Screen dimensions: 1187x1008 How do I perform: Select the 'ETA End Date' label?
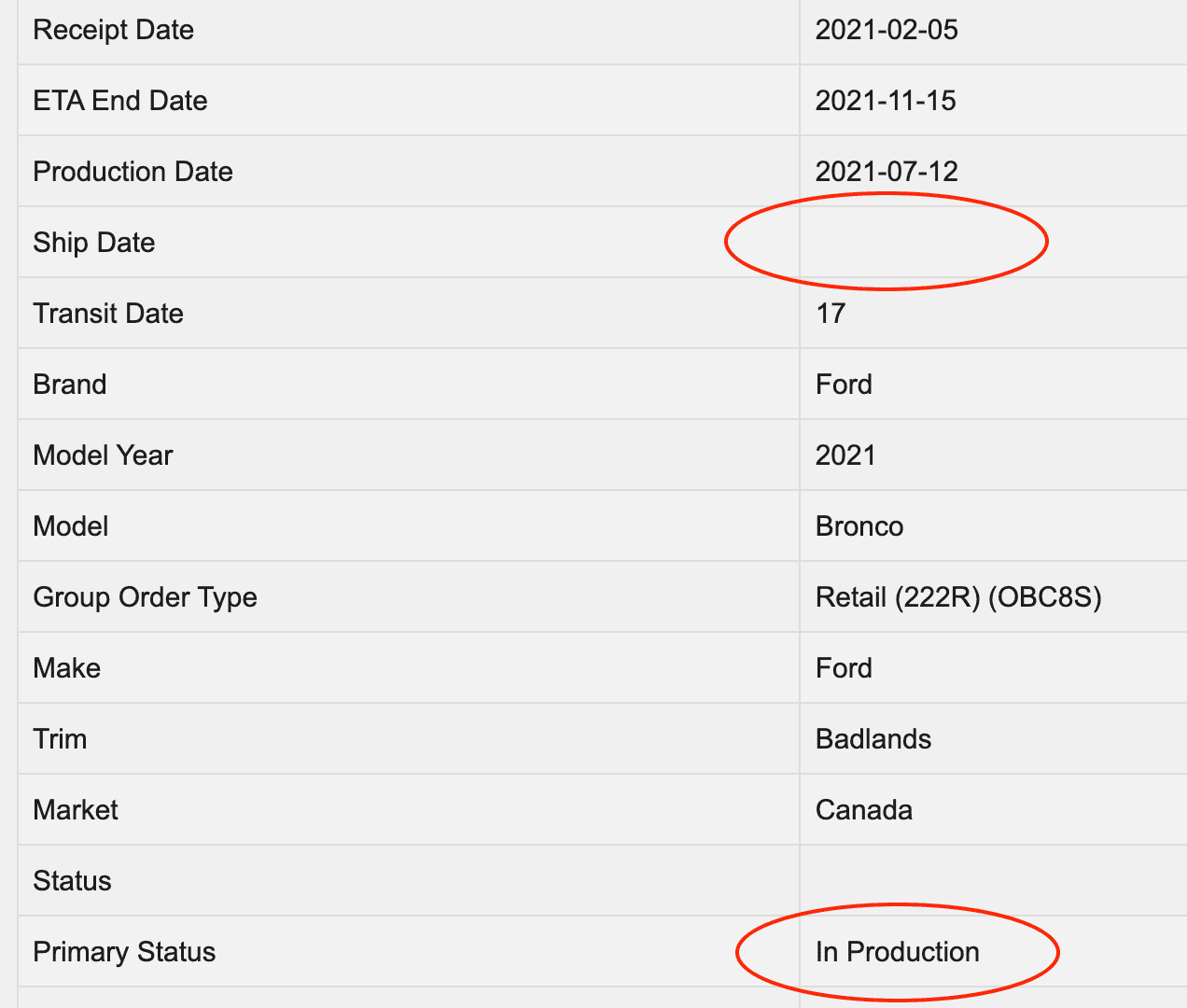click(x=120, y=101)
